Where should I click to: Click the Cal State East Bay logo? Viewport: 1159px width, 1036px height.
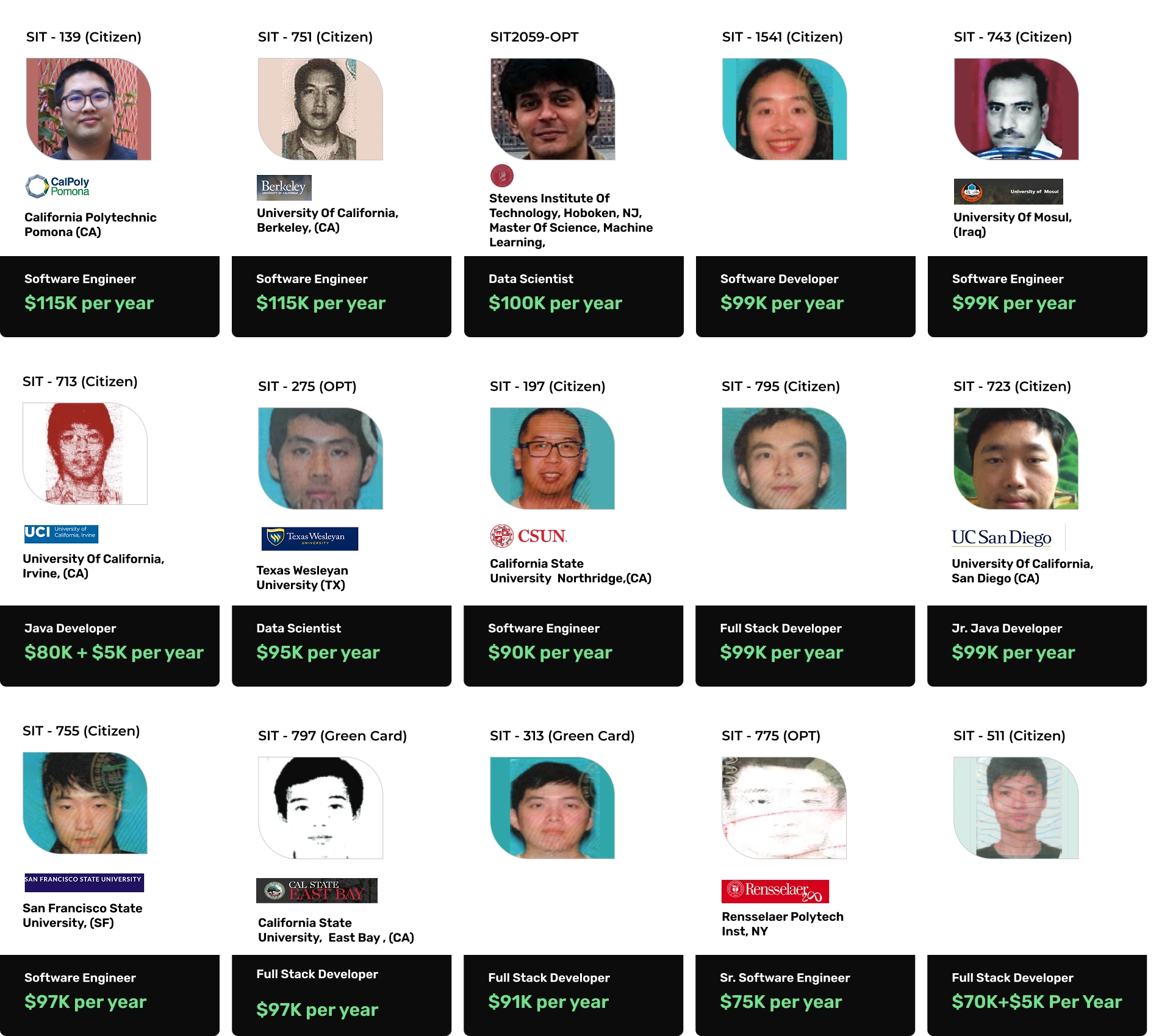click(x=317, y=890)
